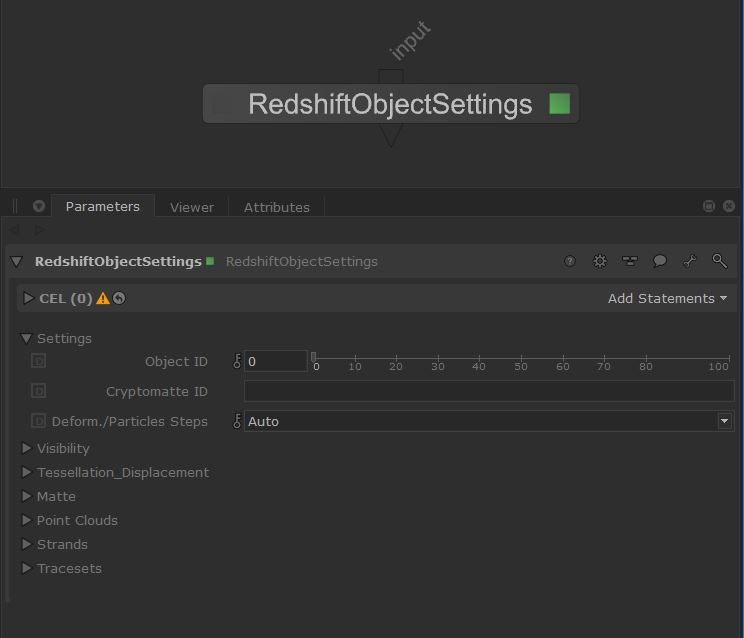Click the CEL warning triangle icon
The image size is (744, 638).
click(x=102, y=298)
